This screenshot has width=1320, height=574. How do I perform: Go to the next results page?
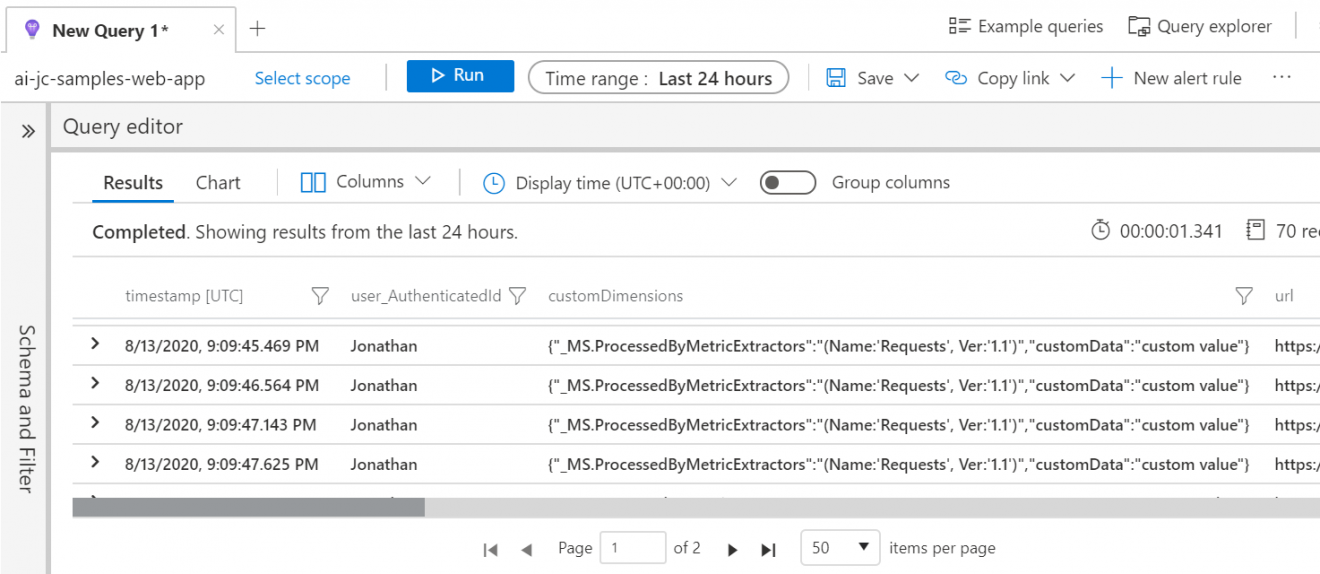click(x=733, y=549)
